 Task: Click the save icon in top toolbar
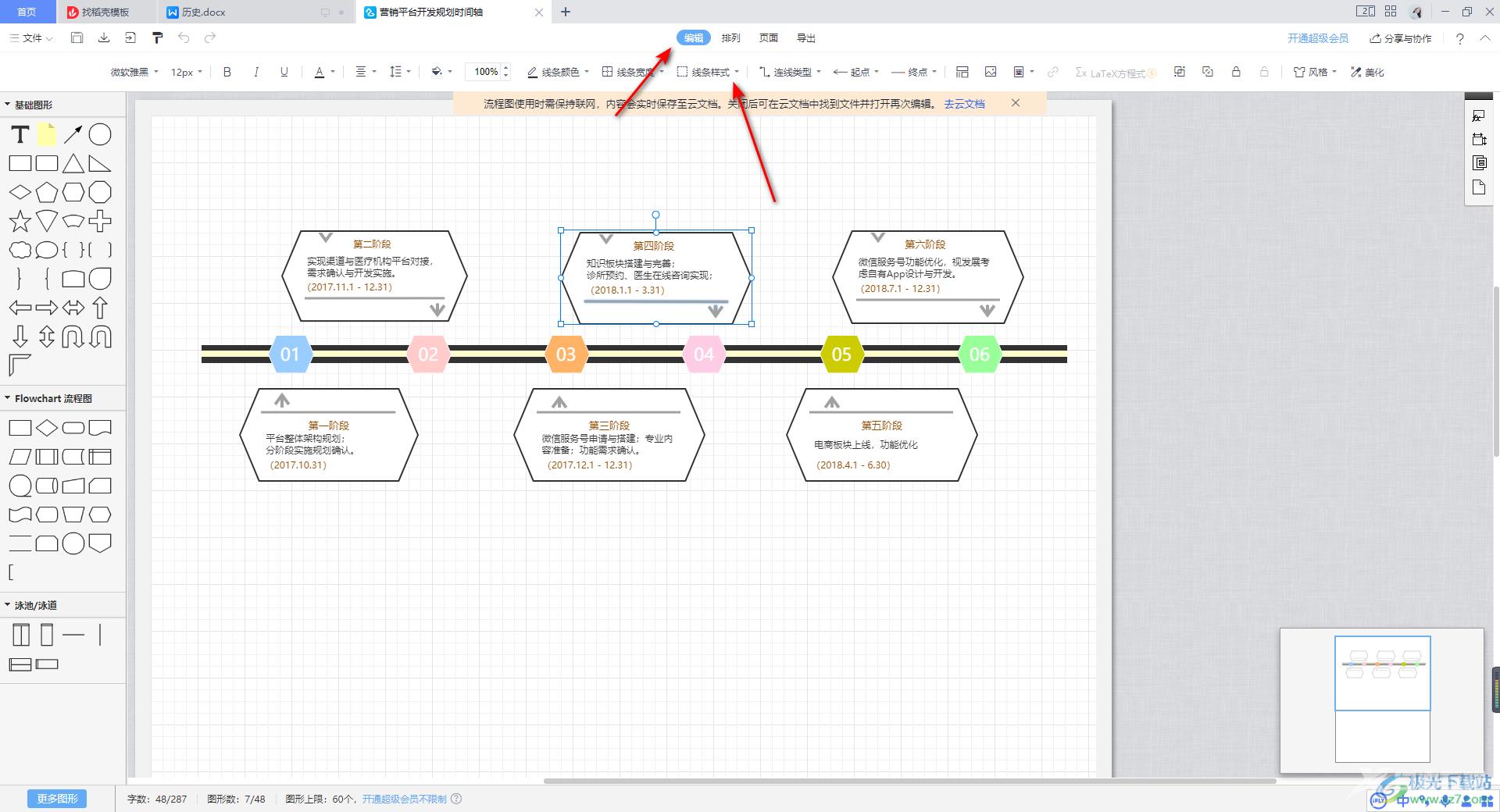pos(77,37)
